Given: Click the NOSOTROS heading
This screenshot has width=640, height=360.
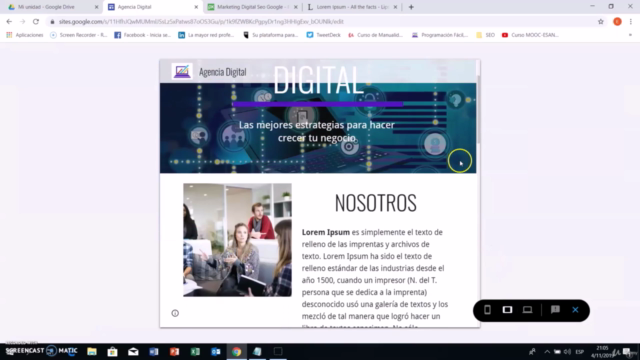Looking at the screenshot, I should 376,203.
